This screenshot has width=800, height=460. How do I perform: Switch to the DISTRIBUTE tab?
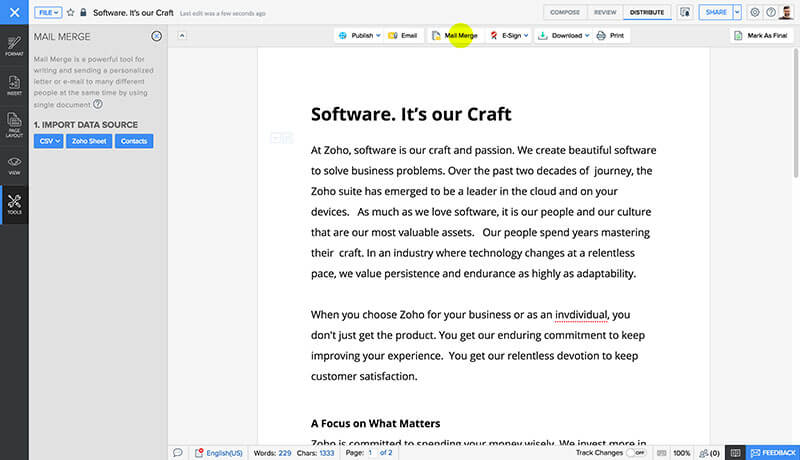coord(647,12)
